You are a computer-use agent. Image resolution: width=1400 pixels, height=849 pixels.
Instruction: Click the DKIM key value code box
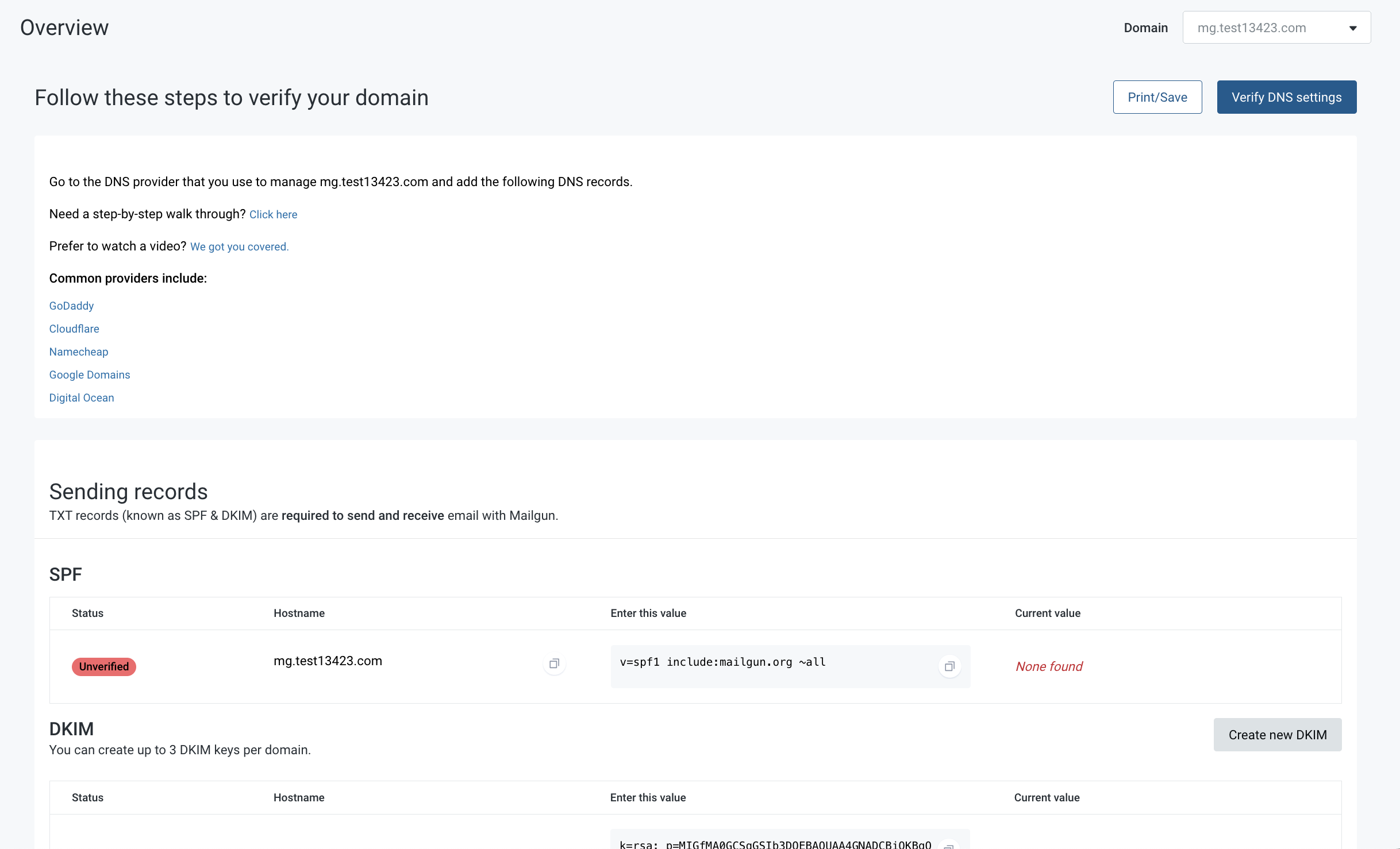point(770,843)
